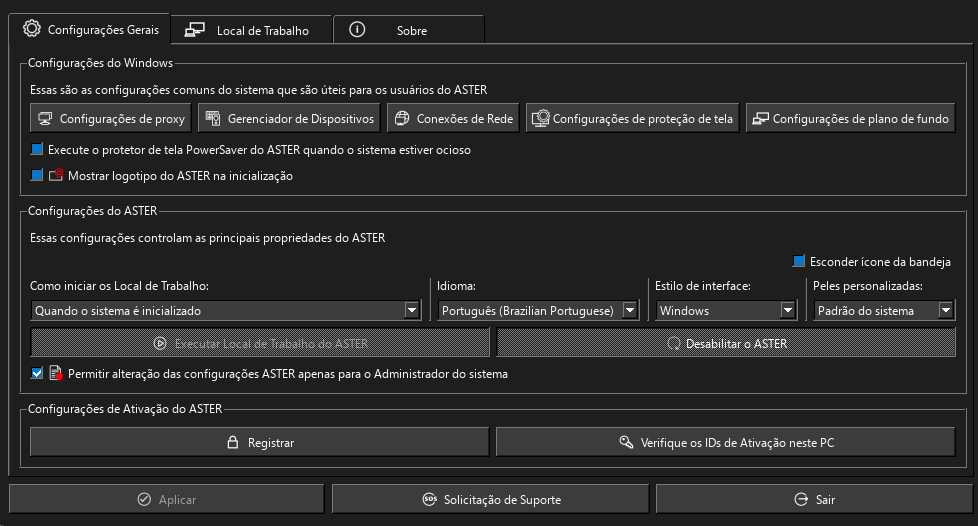Toggle Esconder ícone da bandeja checkbox
Viewport: 978px width, 526px height.
point(798,261)
